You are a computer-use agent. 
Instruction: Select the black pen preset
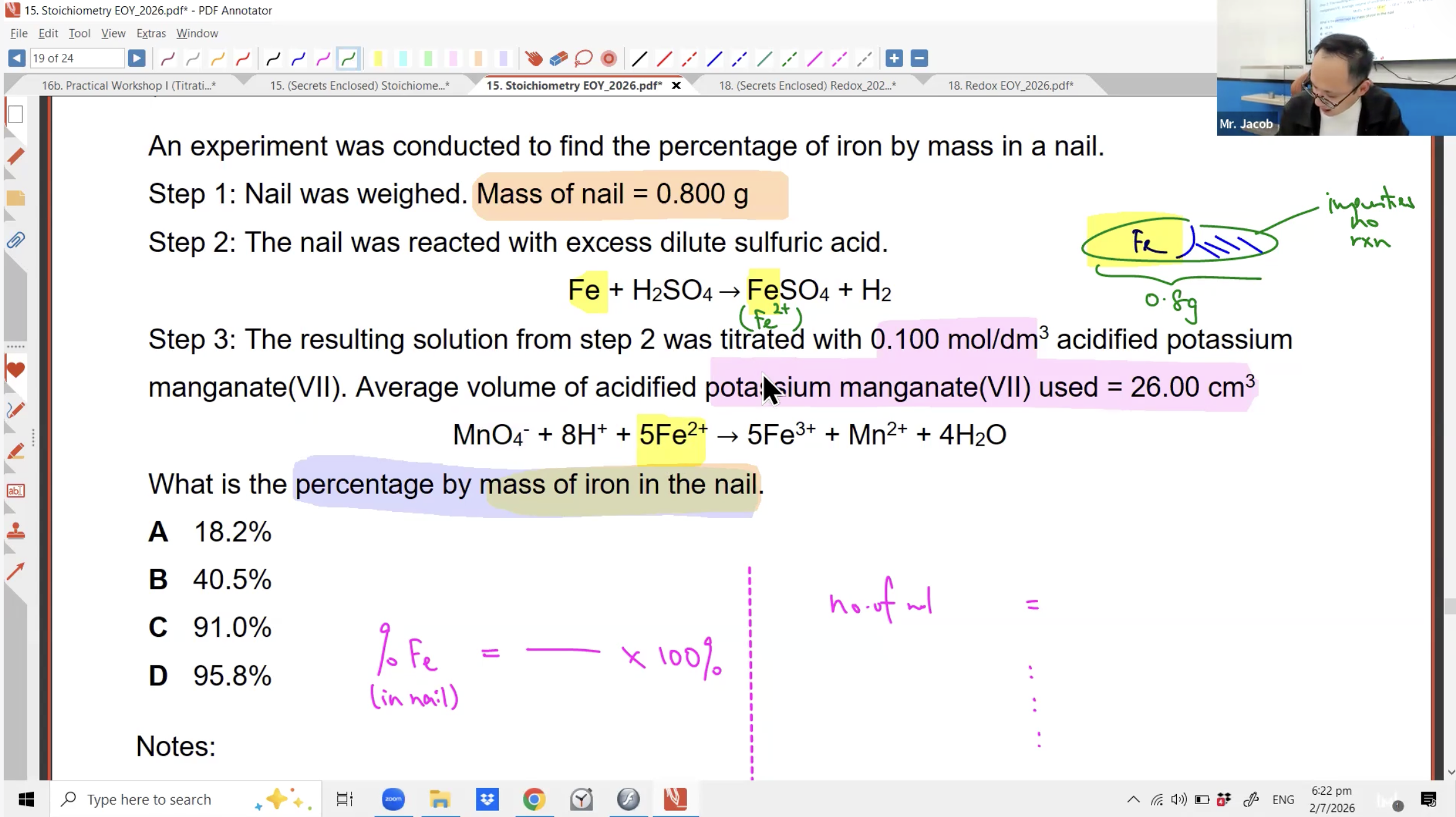pos(273,59)
